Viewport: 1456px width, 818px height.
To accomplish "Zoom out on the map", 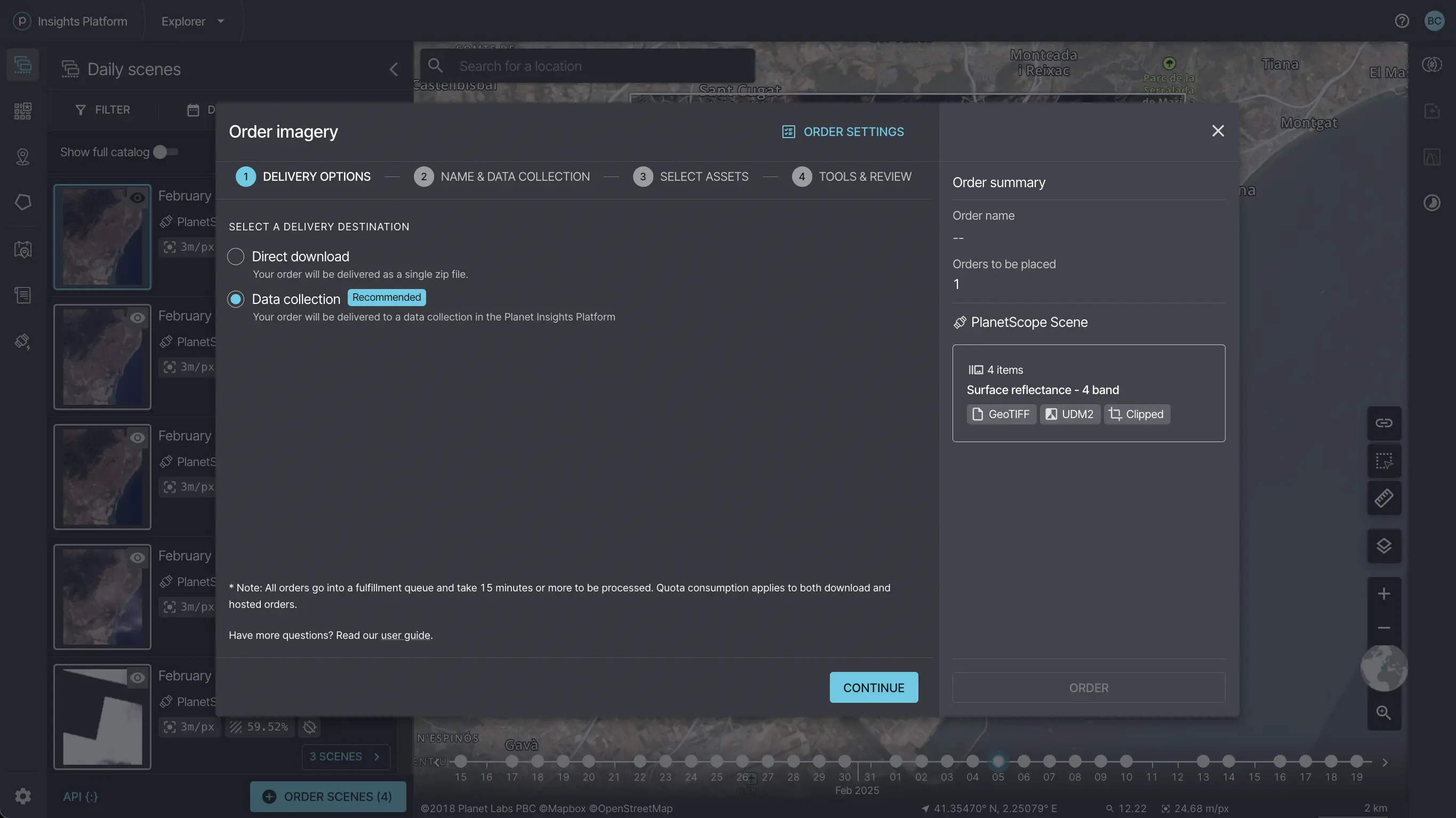I will 1383,628.
